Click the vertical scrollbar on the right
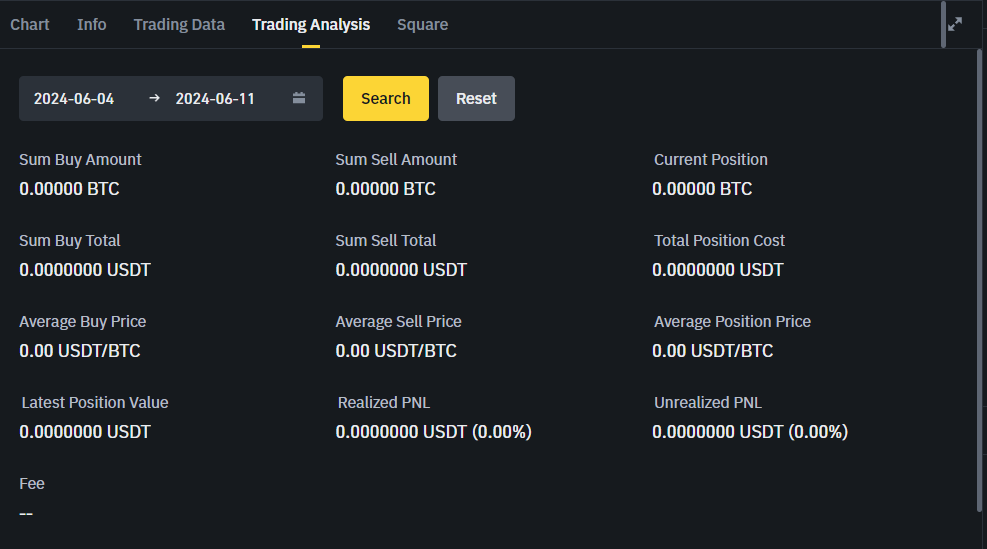Screen dimensions: 987x549 coord(979,280)
